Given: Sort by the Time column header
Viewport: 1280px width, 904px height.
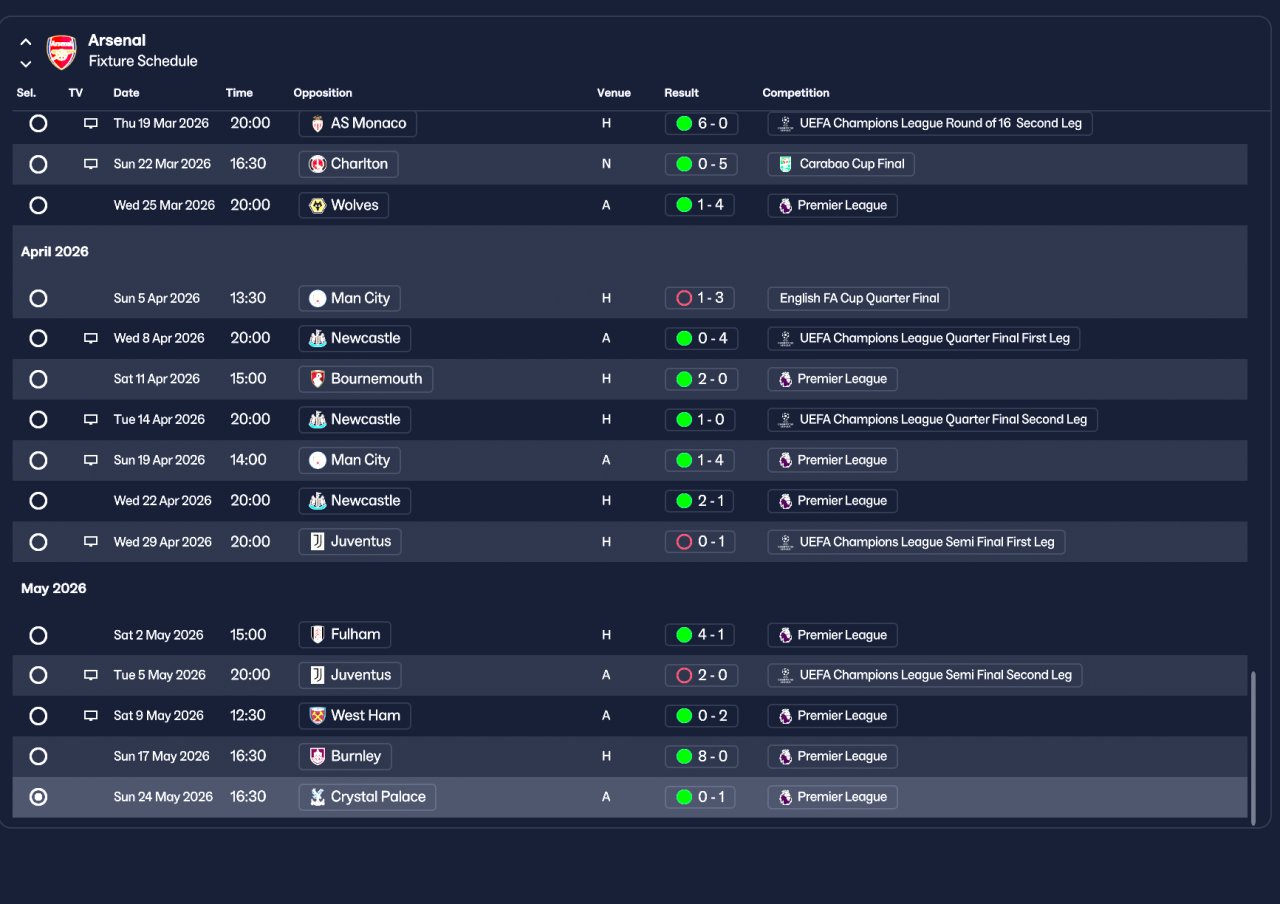Looking at the screenshot, I should coord(239,93).
